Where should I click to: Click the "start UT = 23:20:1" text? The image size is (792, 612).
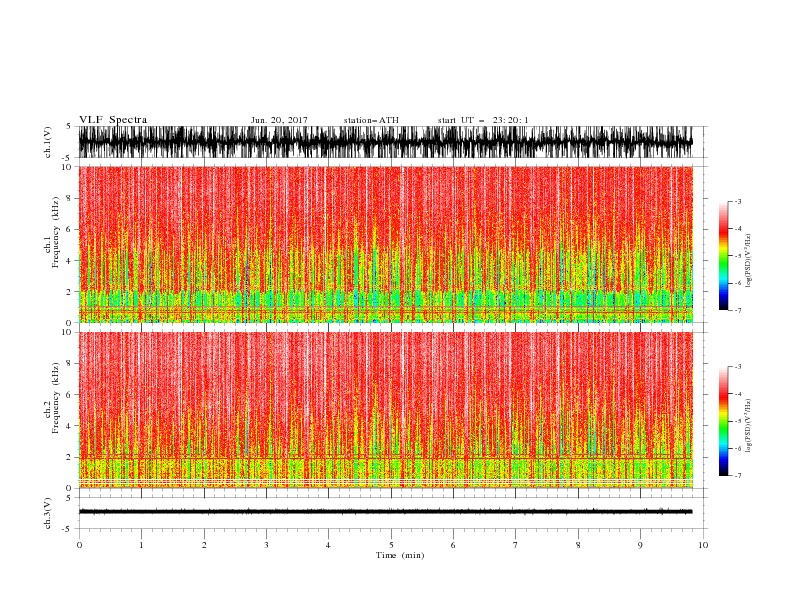pos(483,120)
